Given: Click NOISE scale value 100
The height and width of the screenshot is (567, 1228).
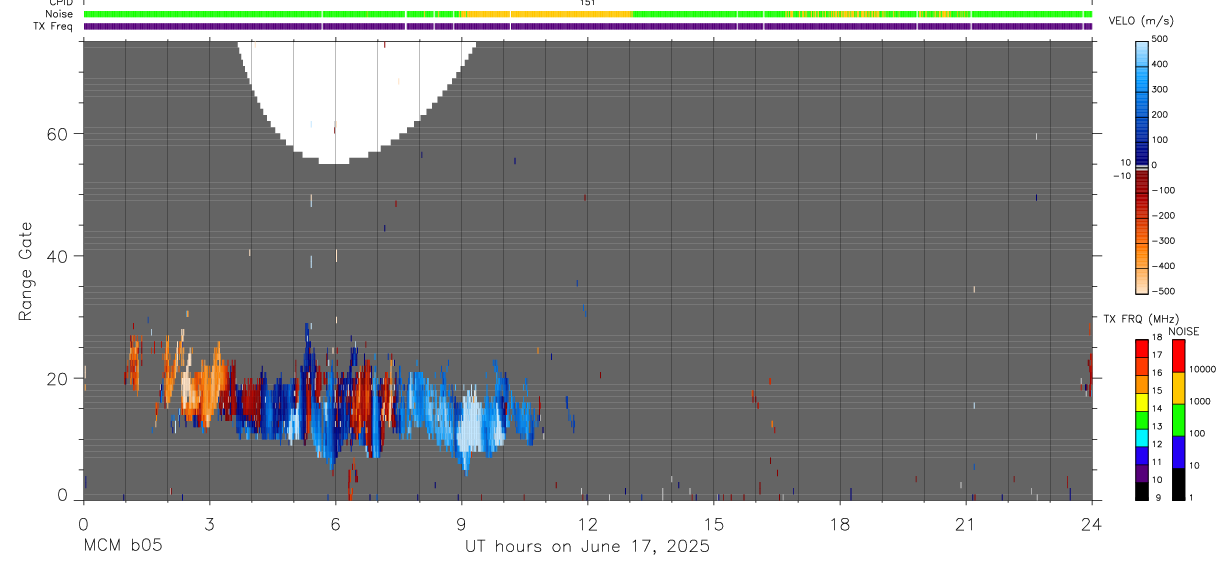Looking at the screenshot, I should (1196, 434).
